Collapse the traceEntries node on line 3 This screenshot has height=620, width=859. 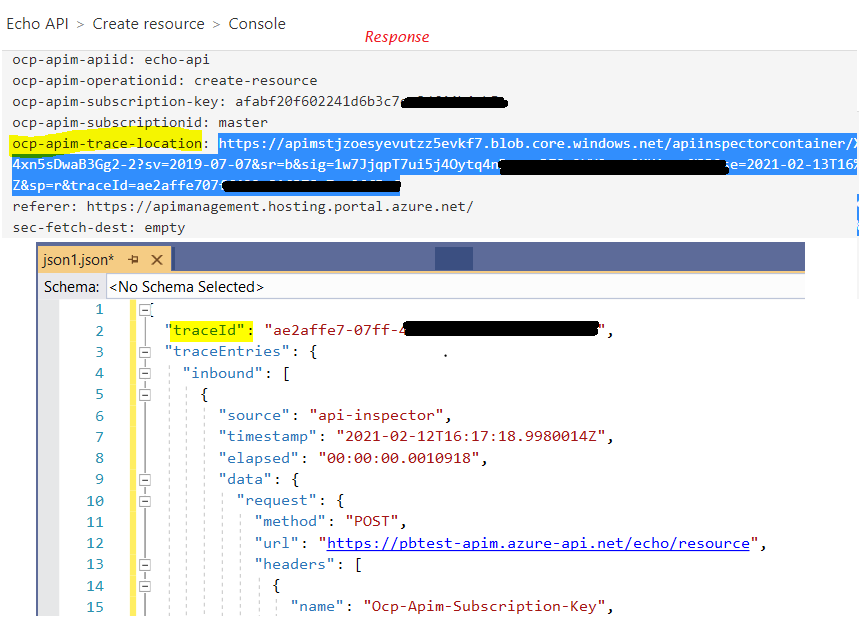coord(145,352)
